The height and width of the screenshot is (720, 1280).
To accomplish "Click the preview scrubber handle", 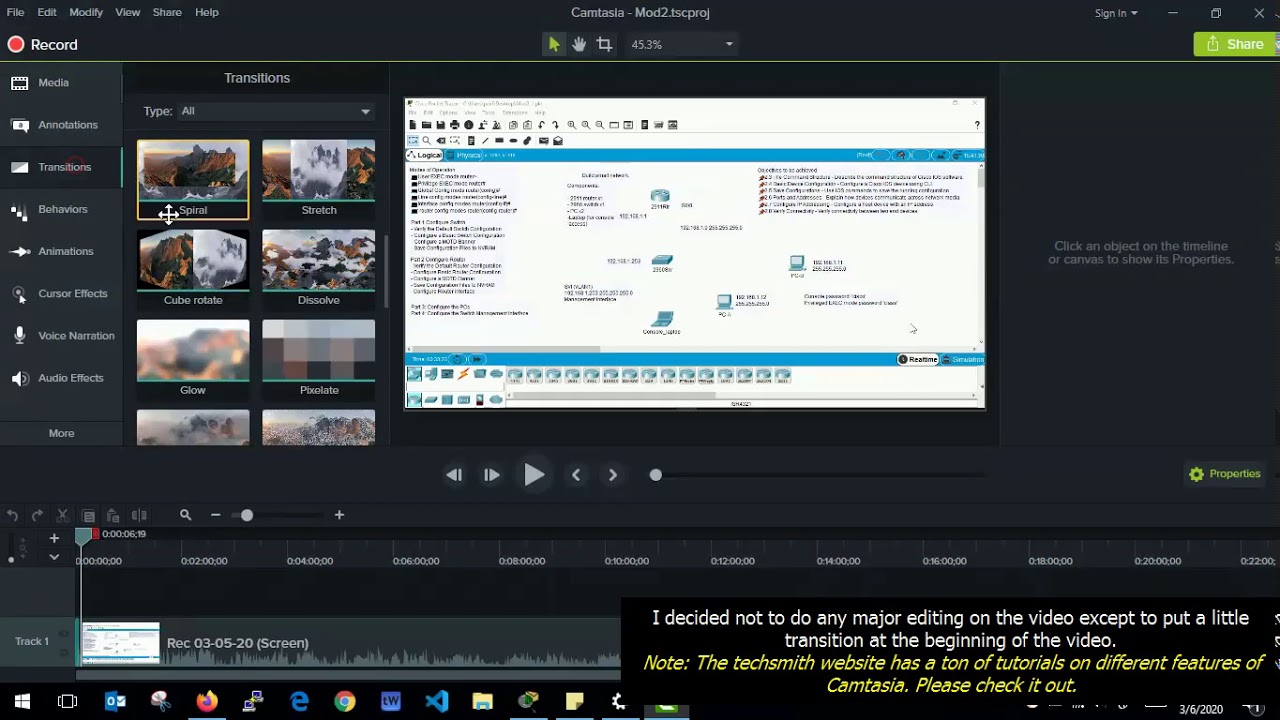I will tap(655, 475).
